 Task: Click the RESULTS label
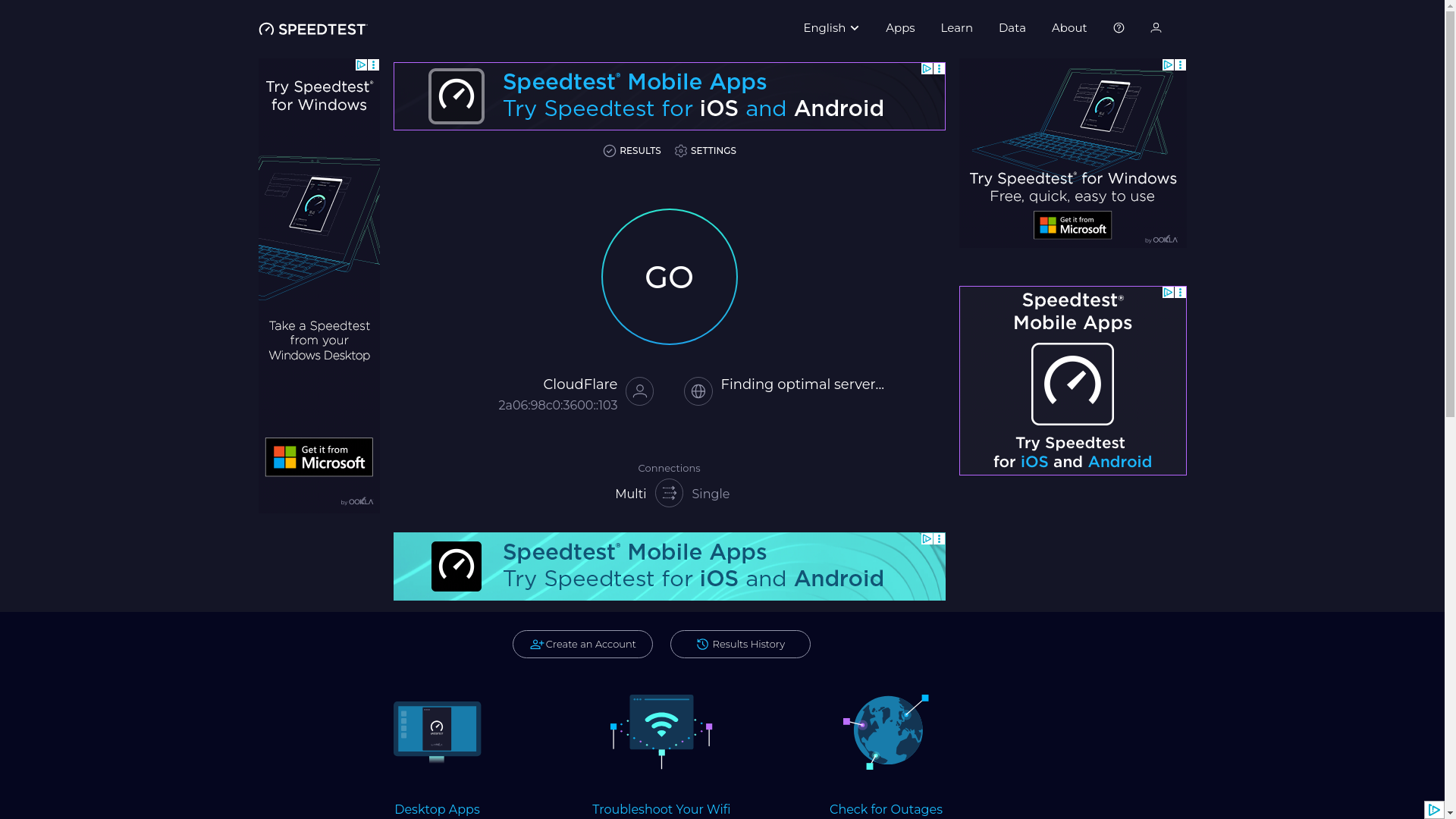pos(640,151)
